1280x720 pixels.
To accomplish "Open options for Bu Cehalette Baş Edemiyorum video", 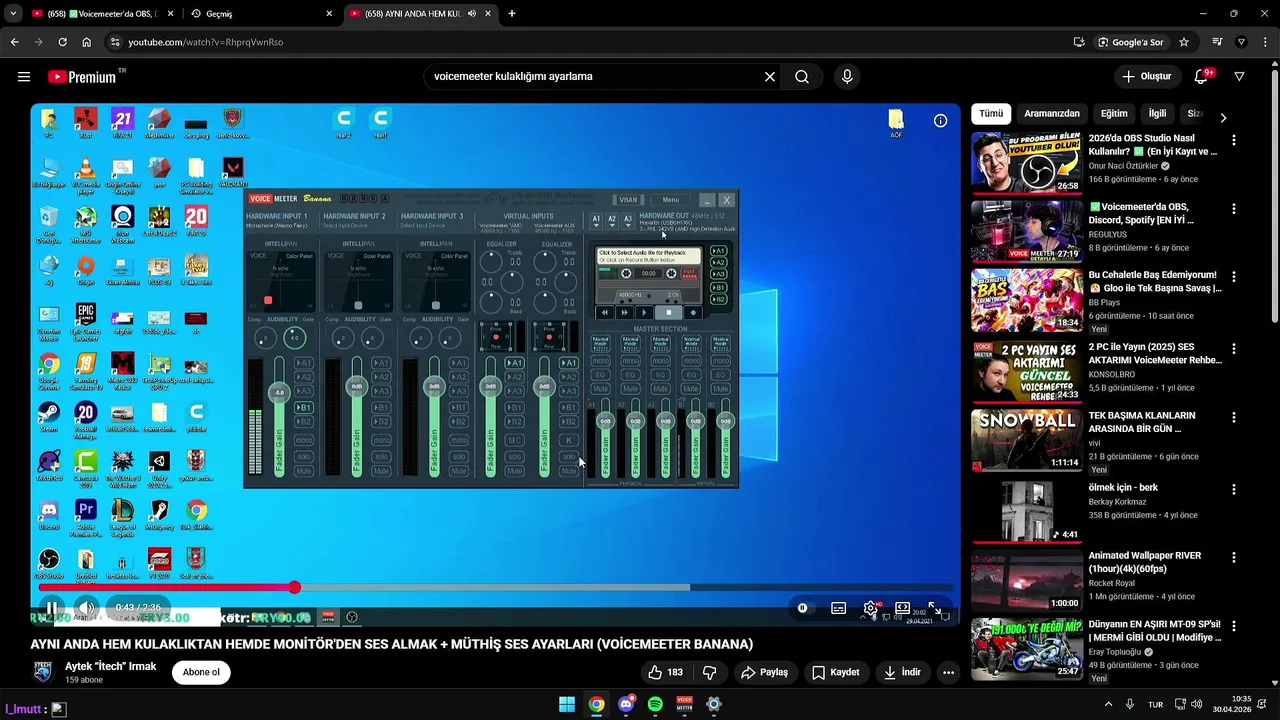I will tap(1234, 277).
